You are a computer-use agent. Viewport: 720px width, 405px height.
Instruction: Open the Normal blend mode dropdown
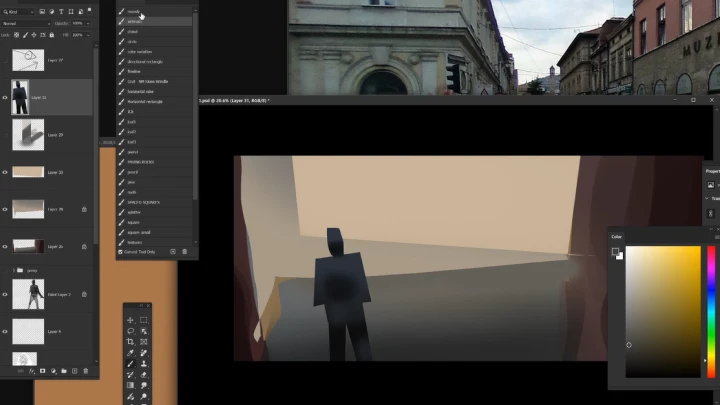coord(26,23)
